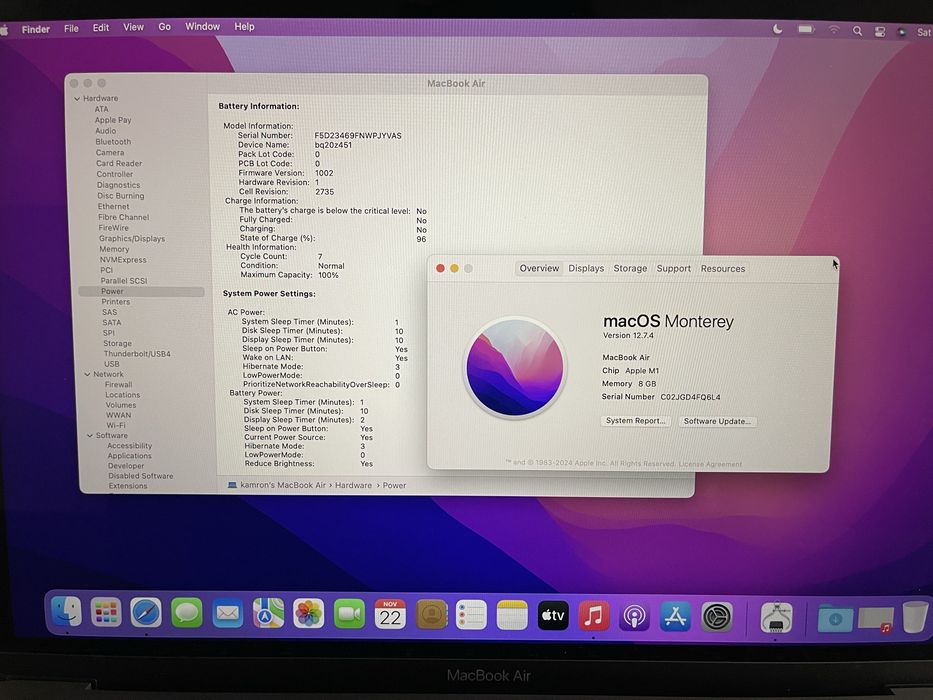Select Bluetooth in Hardware list
The height and width of the screenshot is (700, 933).
tap(113, 142)
